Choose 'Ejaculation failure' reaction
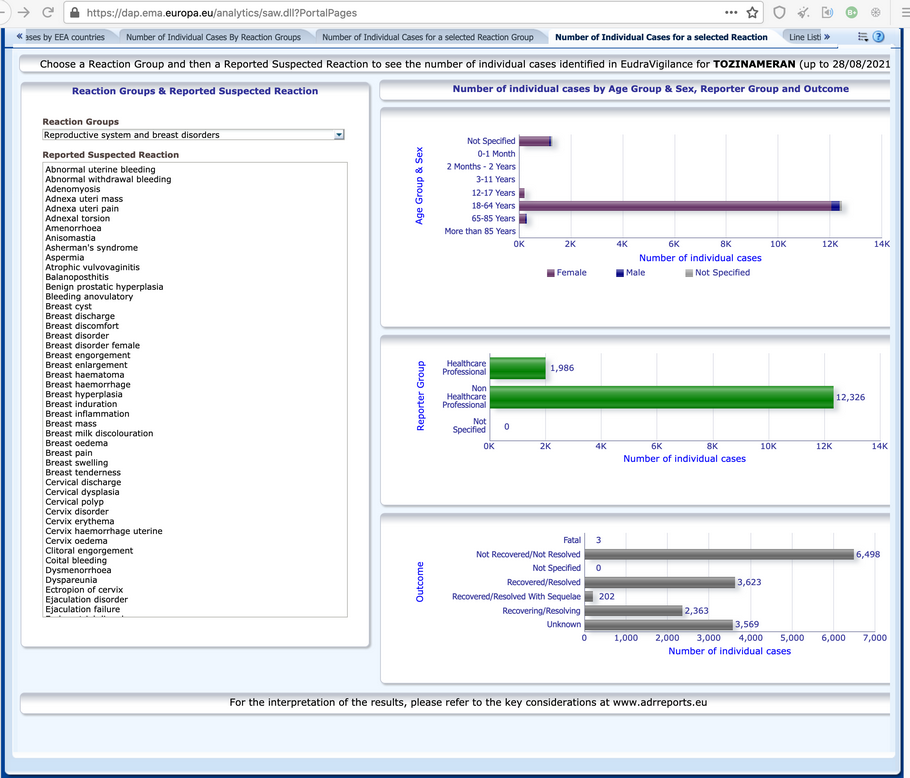The width and height of the screenshot is (910, 778). coord(83,609)
